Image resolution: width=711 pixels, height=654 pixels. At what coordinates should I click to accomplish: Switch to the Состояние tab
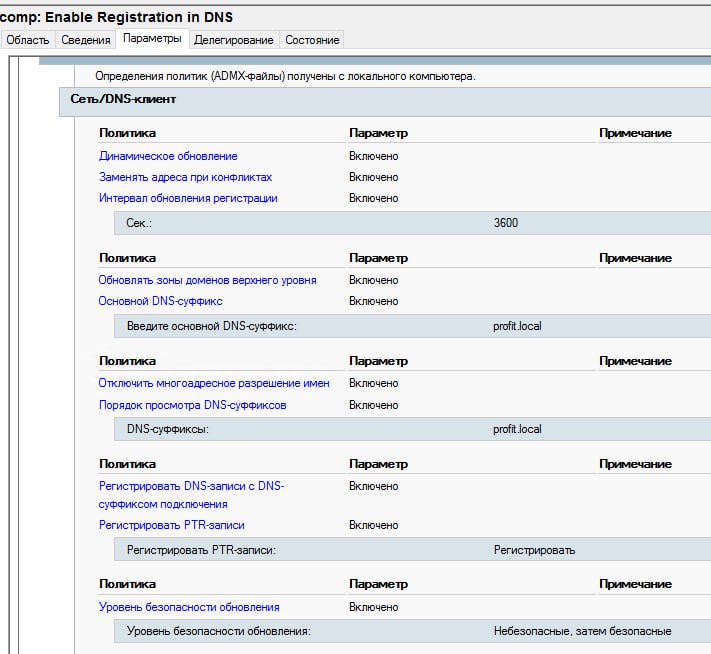pyautogui.click(x=312, y=40)
